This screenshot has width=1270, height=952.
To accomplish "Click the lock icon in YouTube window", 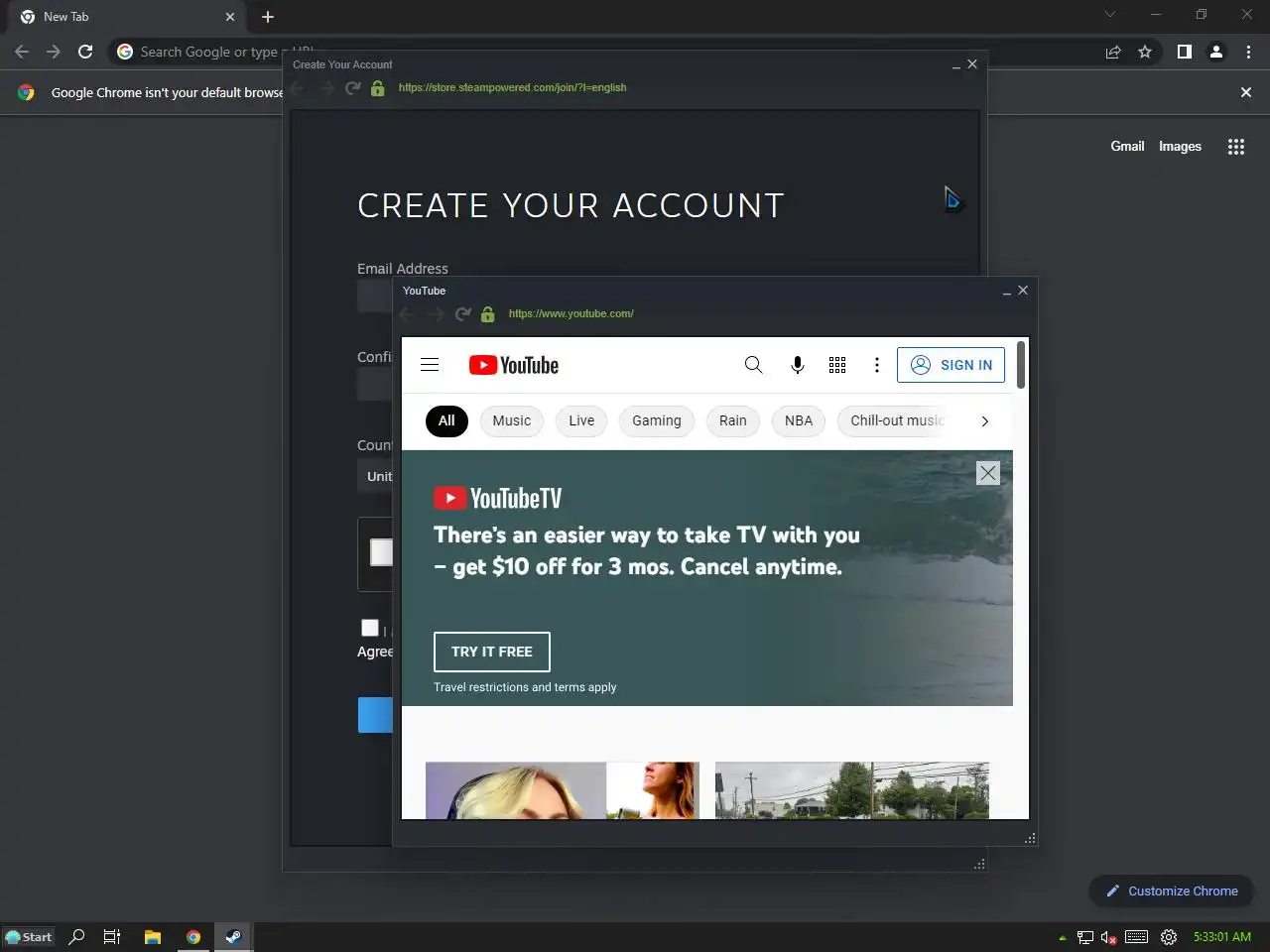I will 487,314.
